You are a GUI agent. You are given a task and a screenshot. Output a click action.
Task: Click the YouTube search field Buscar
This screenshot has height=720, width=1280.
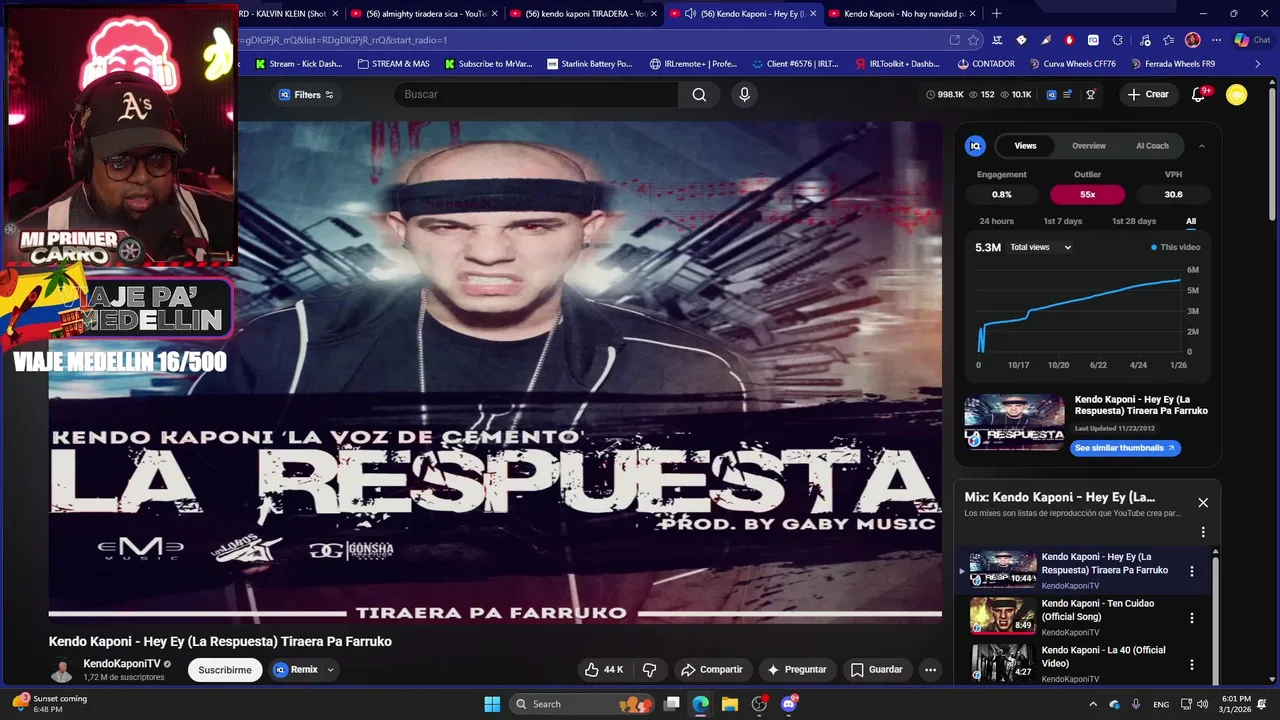pos(535,95)
